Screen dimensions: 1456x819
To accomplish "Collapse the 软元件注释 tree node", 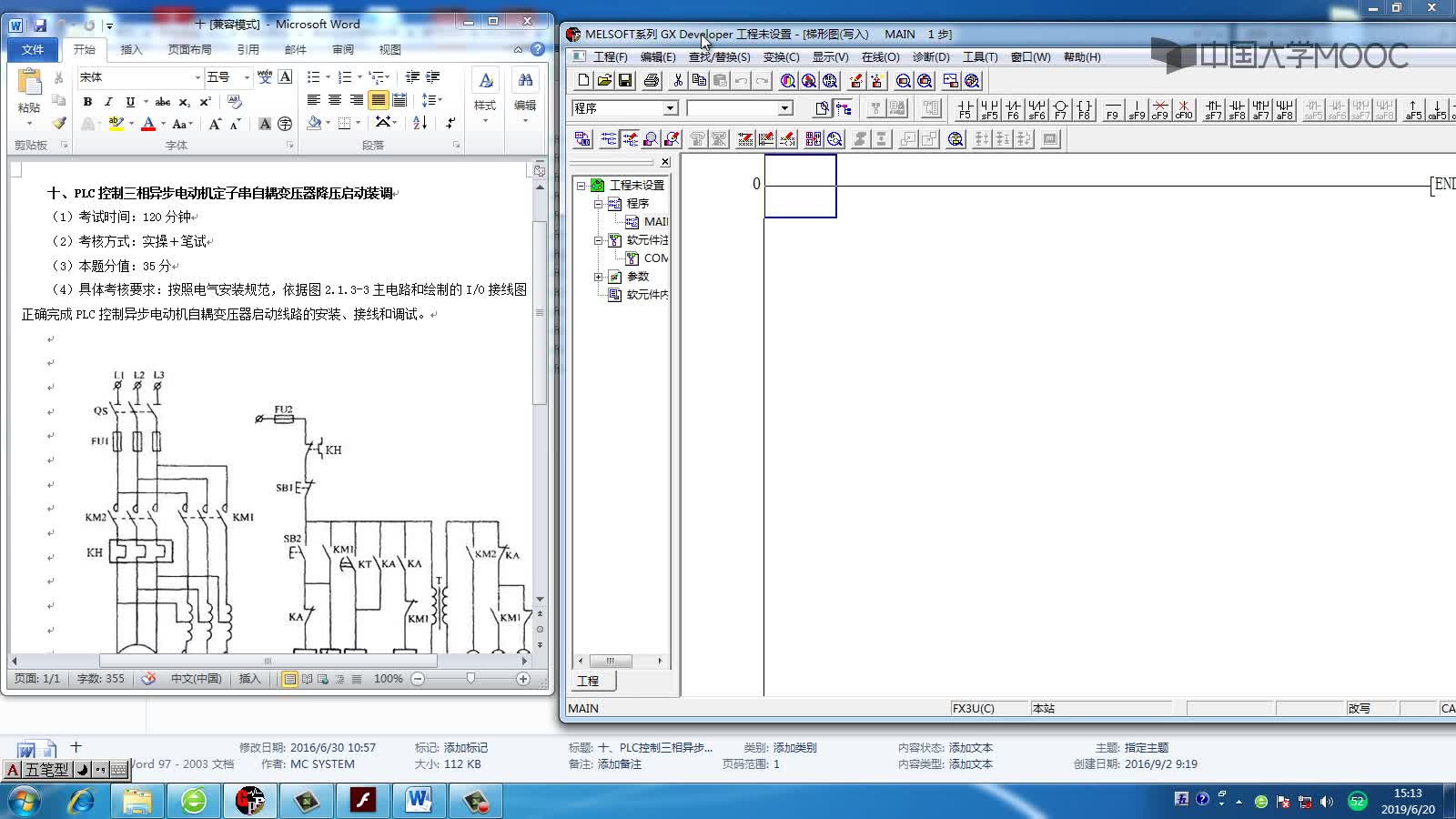I will point(599,240).
